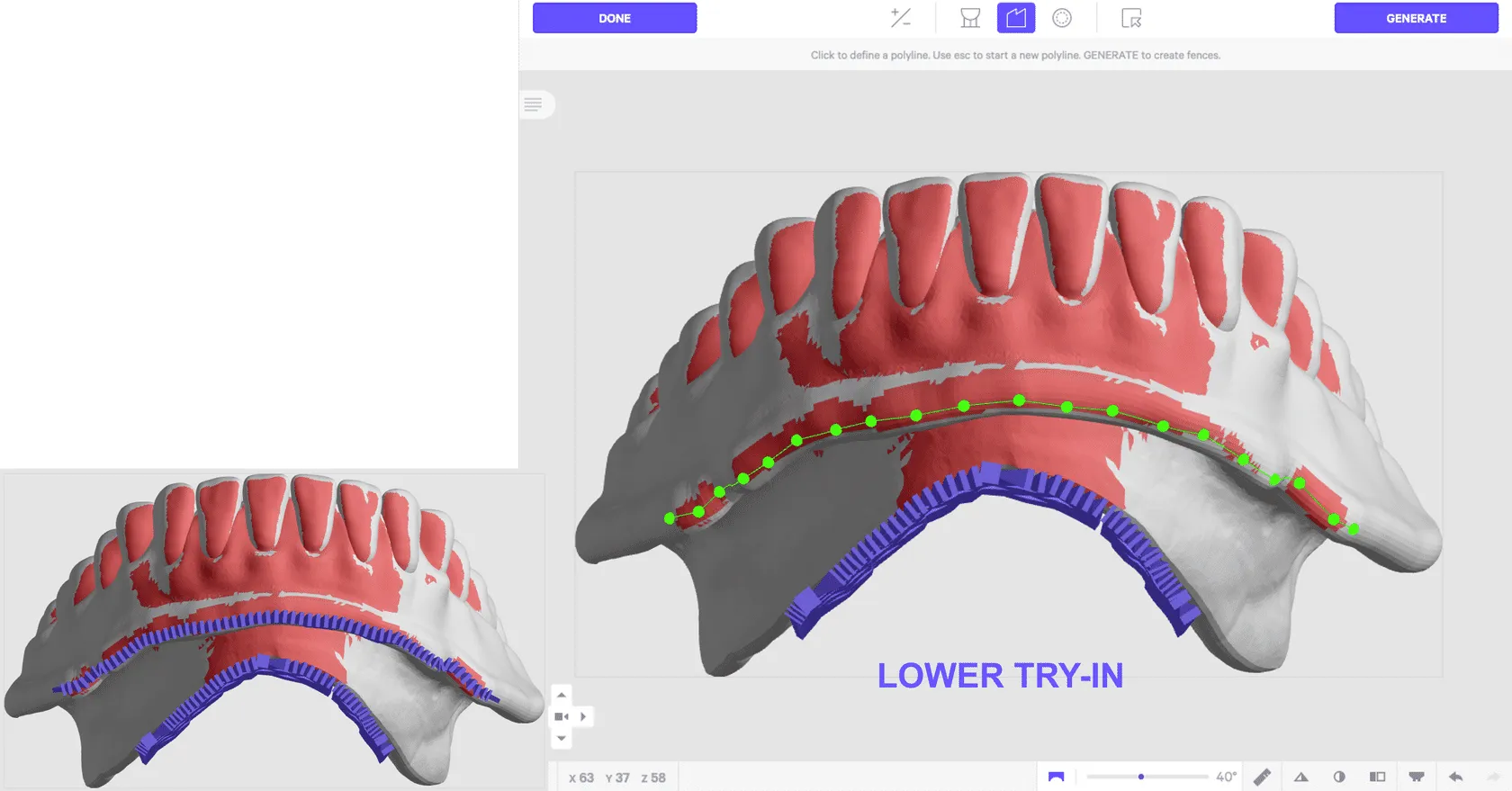The width and height of the screenshot is (1512, 791).
Task: Toggle the triangle mesh view icon
Action: point(1301,777)
